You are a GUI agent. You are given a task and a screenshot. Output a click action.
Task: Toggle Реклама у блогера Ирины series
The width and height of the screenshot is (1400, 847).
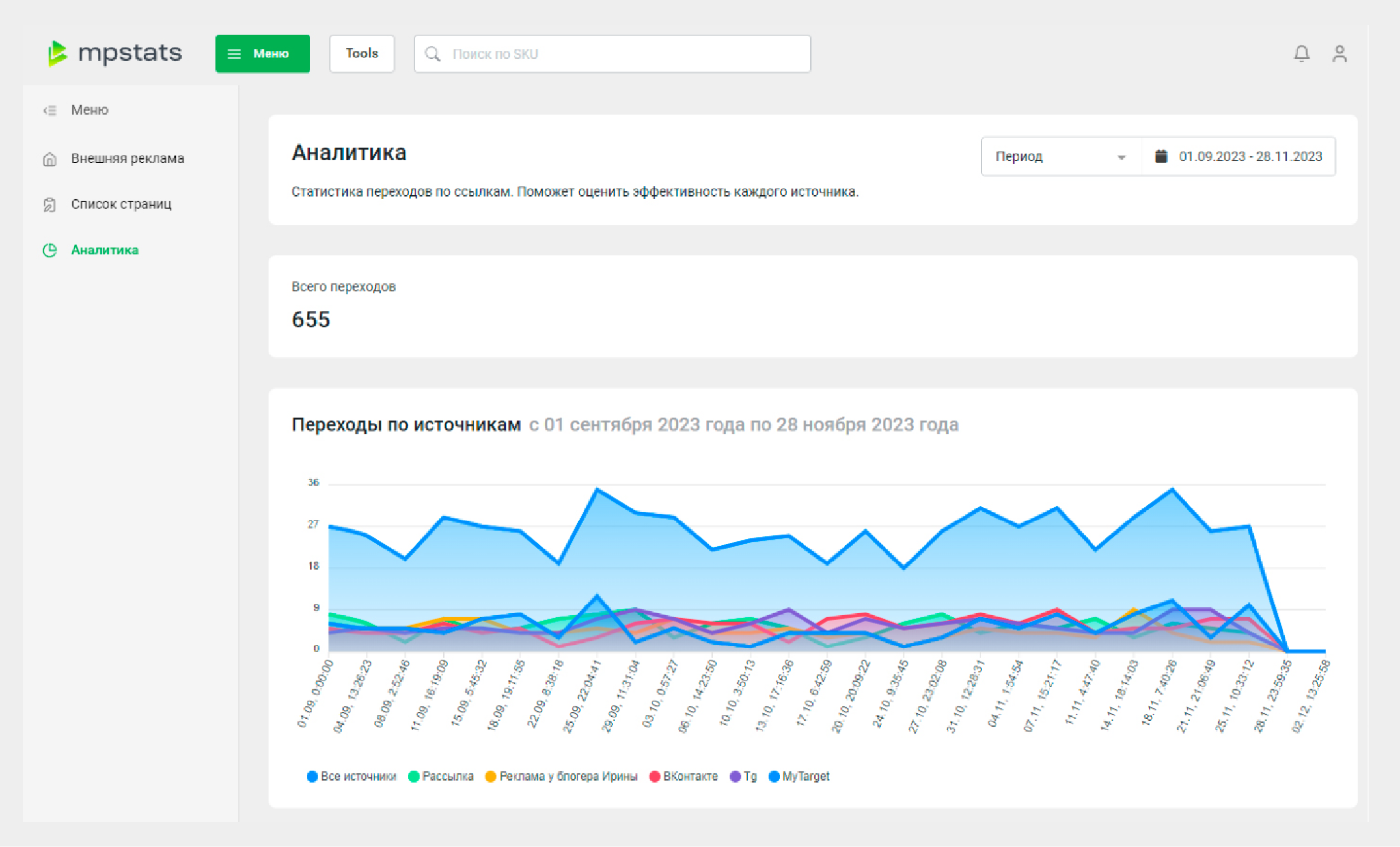pos(561,776)
